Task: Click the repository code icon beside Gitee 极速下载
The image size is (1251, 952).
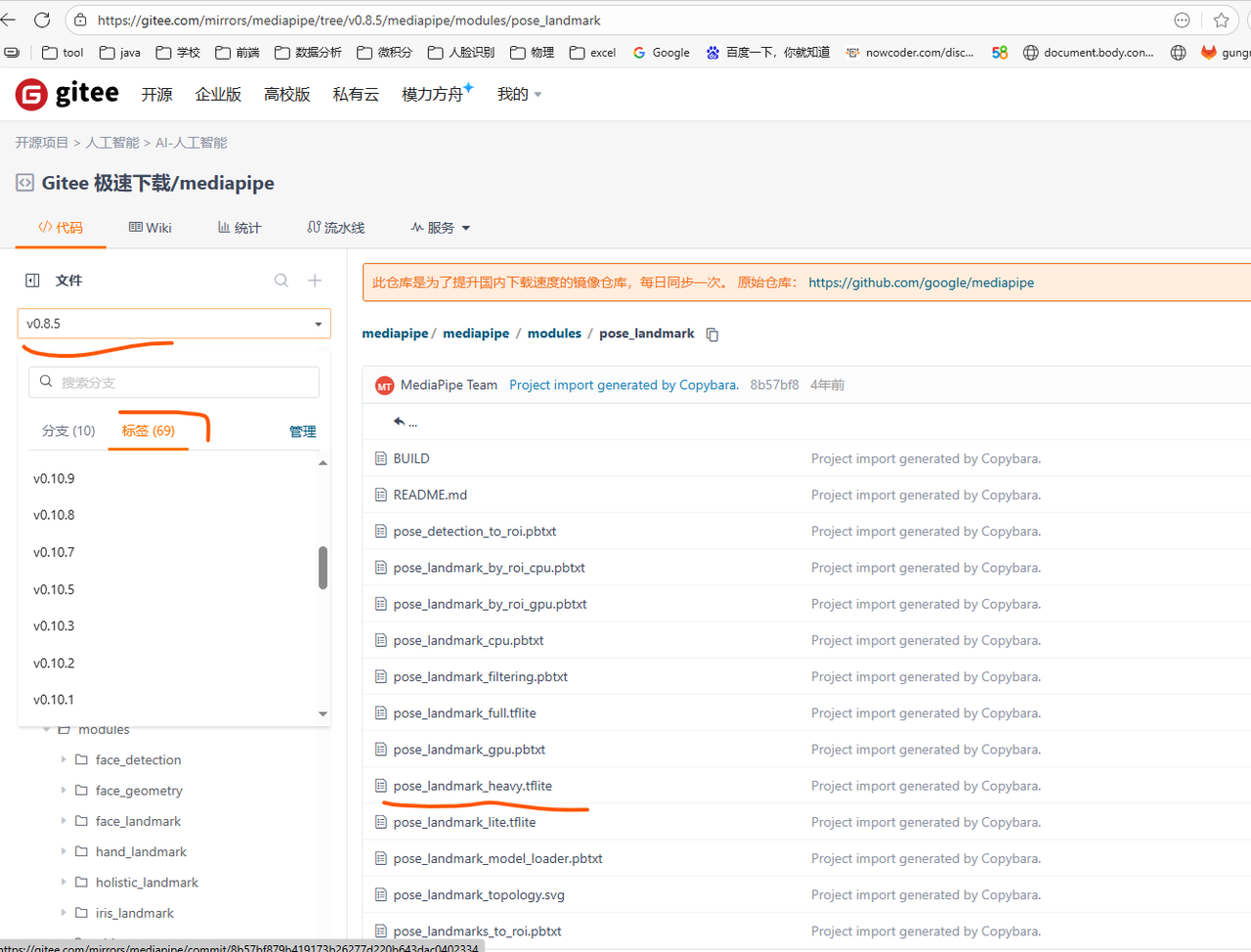Action: (x=24, y=182)
